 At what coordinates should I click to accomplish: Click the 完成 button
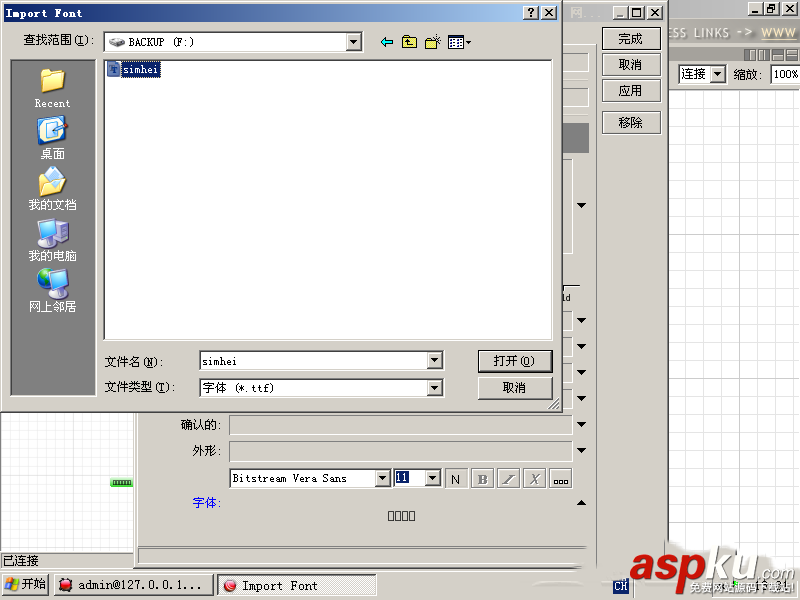pos(631,39)
